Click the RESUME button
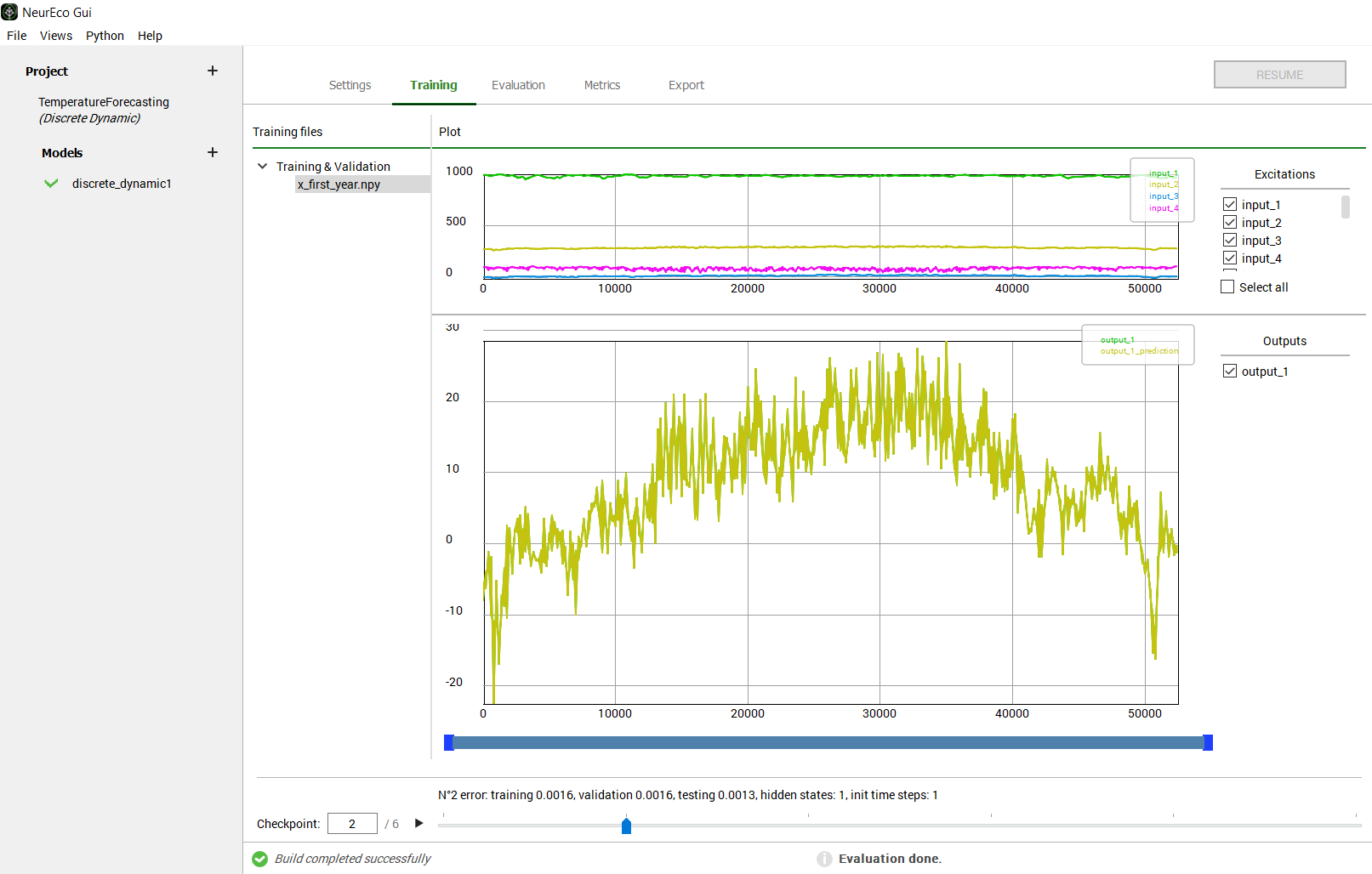Screen dimensions: 1372x874 click(1279, 75)
